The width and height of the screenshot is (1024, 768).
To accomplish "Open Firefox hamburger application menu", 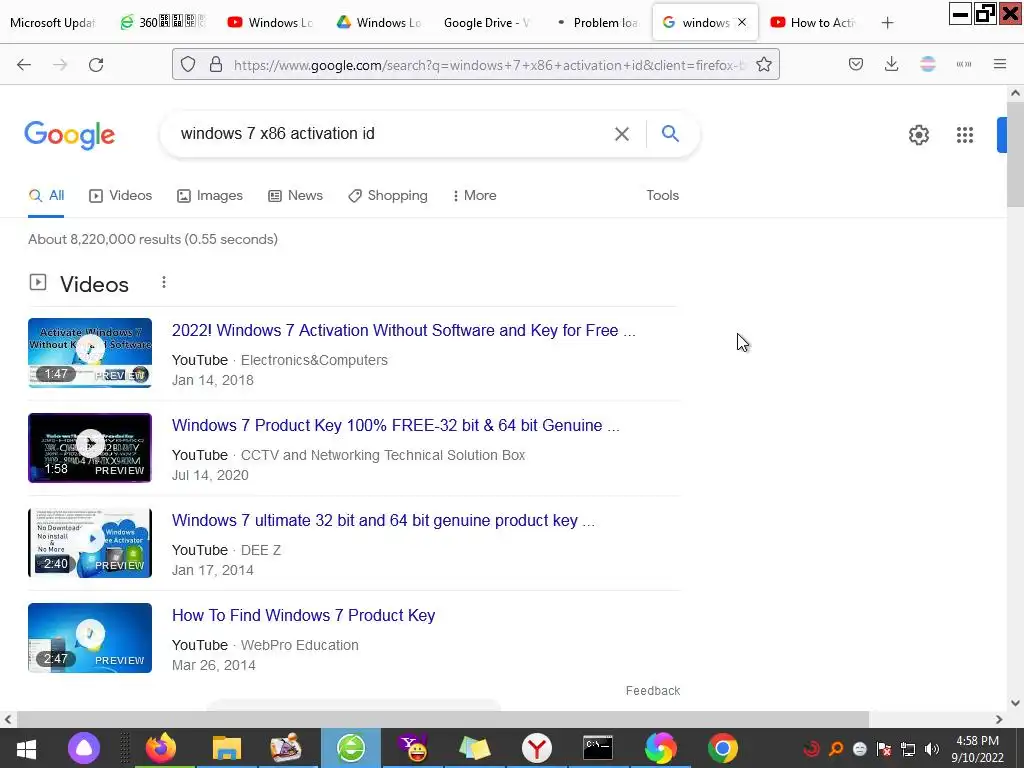I will [999, 64].
